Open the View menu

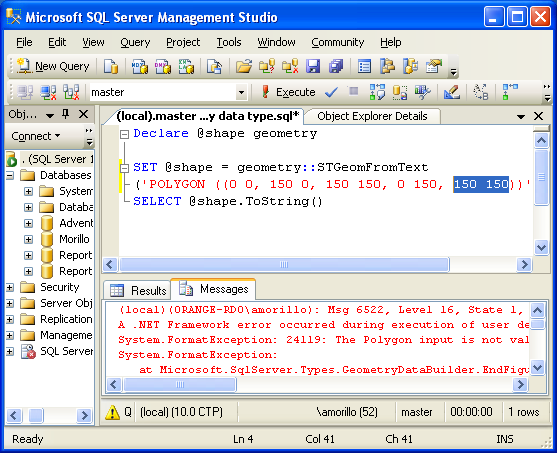(93, 42)
